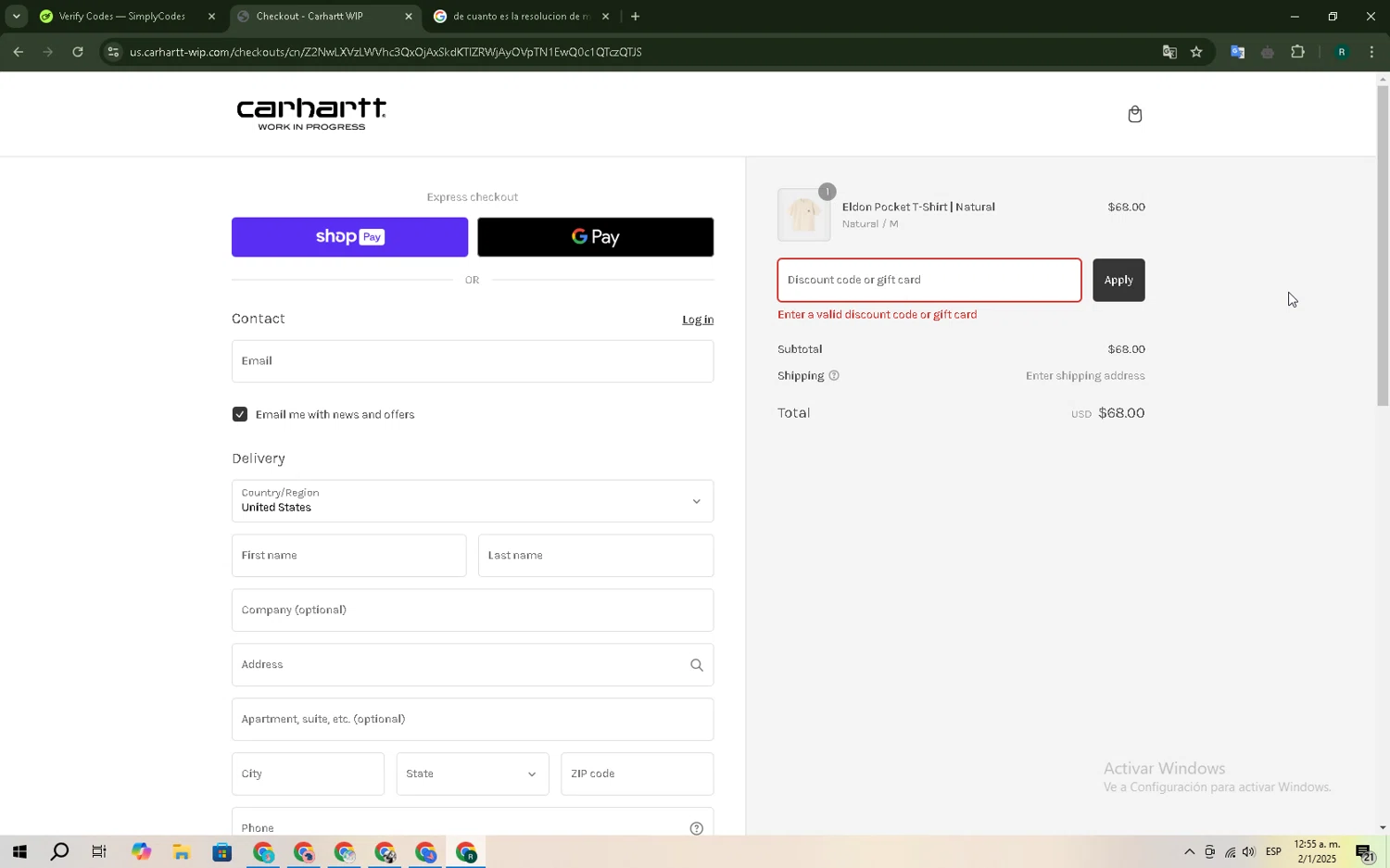Click the City field
Viewport: 1390px width, 868px height.
(308, 774)
